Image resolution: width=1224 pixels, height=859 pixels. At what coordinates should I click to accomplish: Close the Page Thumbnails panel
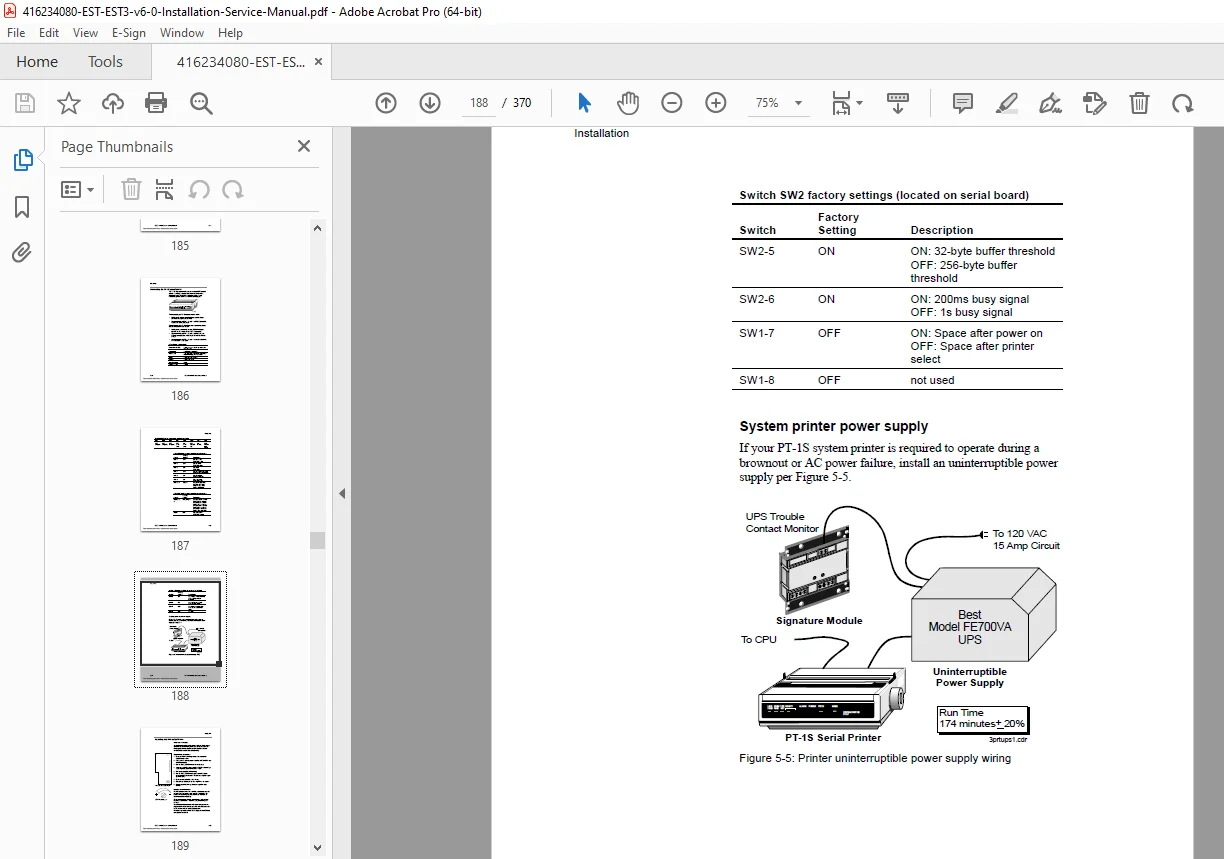tap(304, 146)
